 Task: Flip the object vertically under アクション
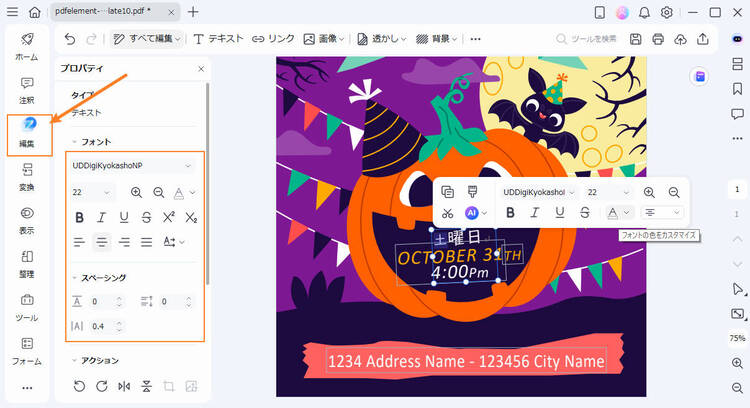point(146,386)
